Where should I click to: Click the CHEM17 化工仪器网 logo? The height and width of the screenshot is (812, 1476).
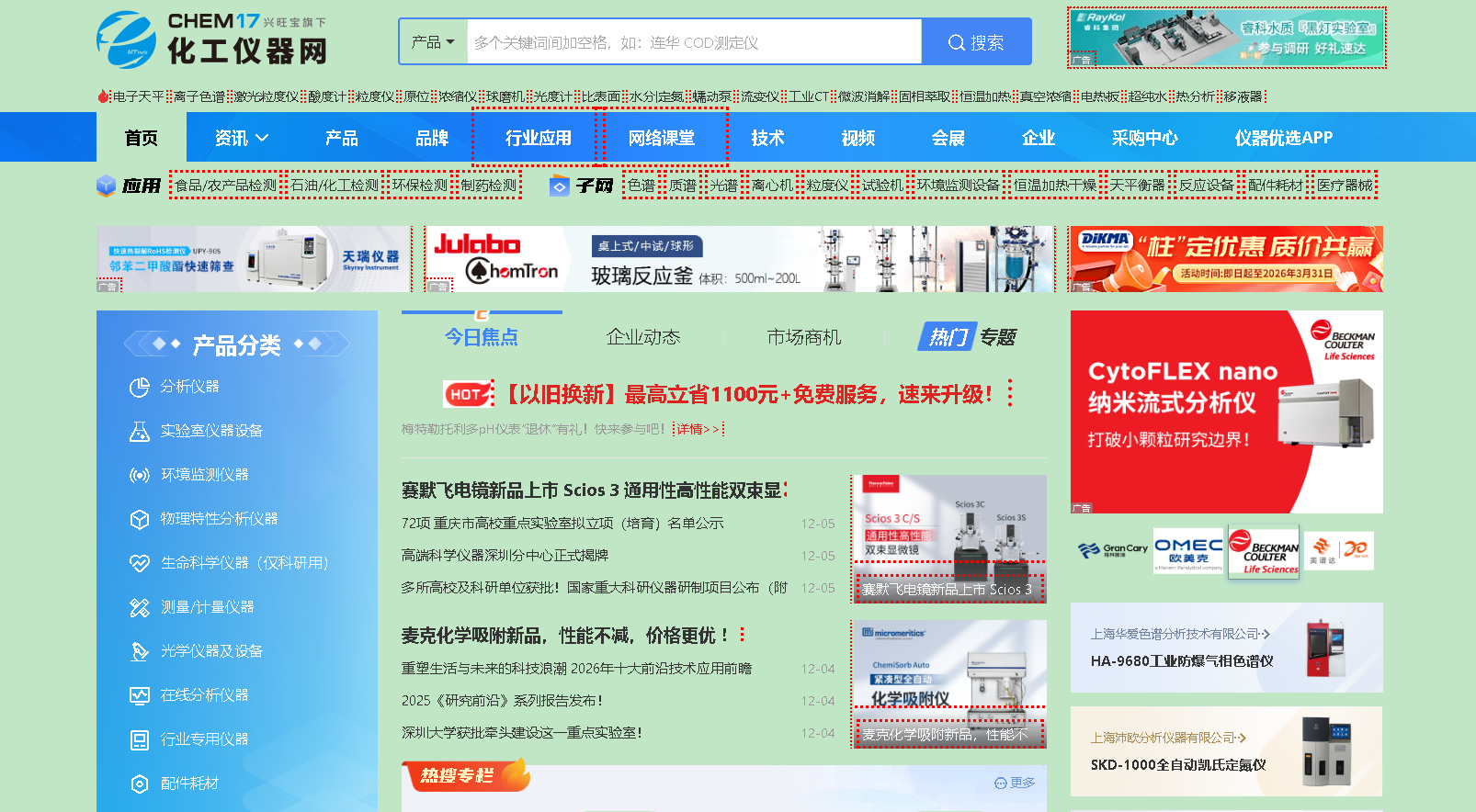click(x=212, y=39)
